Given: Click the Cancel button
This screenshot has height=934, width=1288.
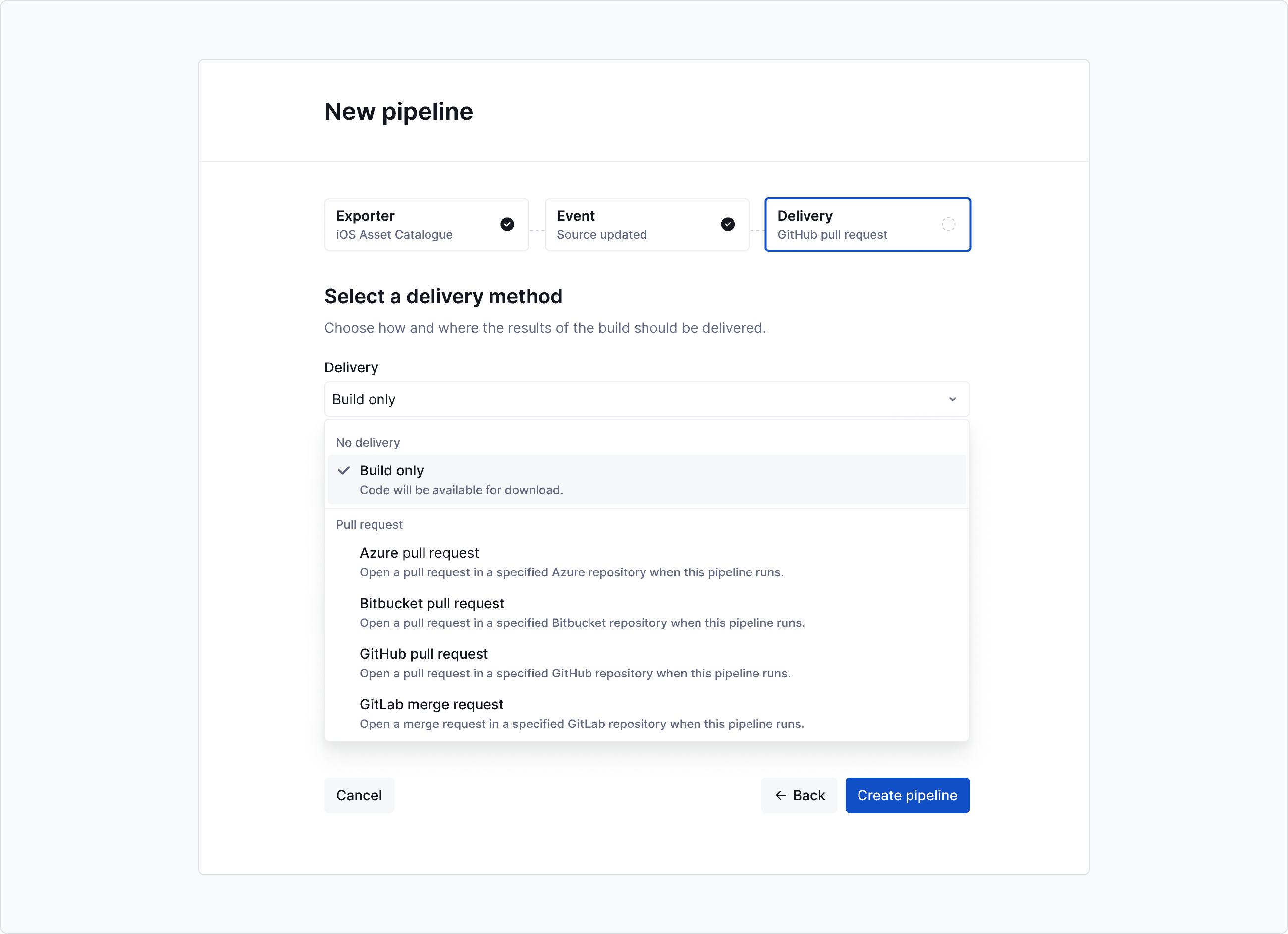Looking at the screenshot, I should coord(359,795).
